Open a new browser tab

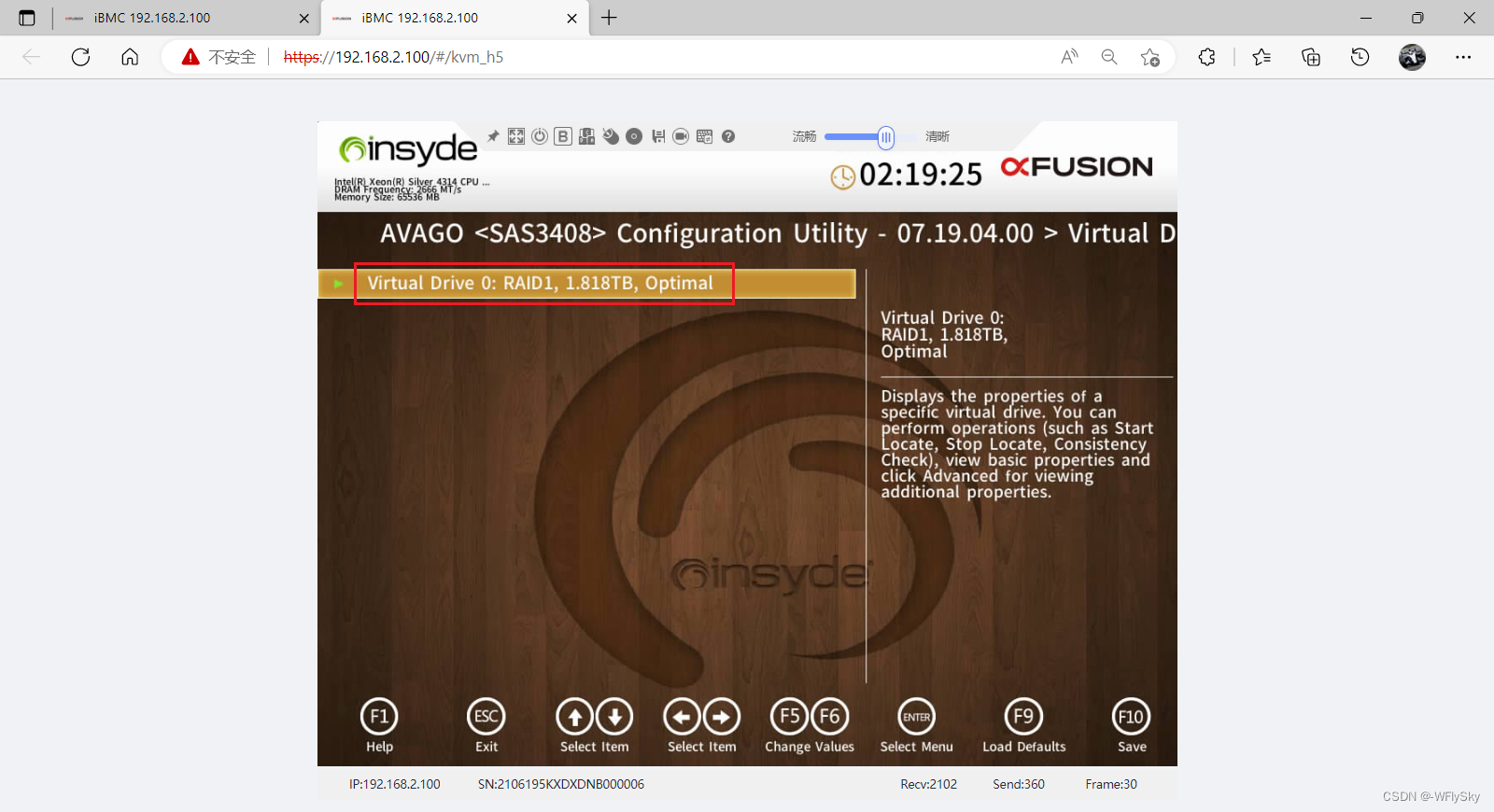[x=609, y=18]
